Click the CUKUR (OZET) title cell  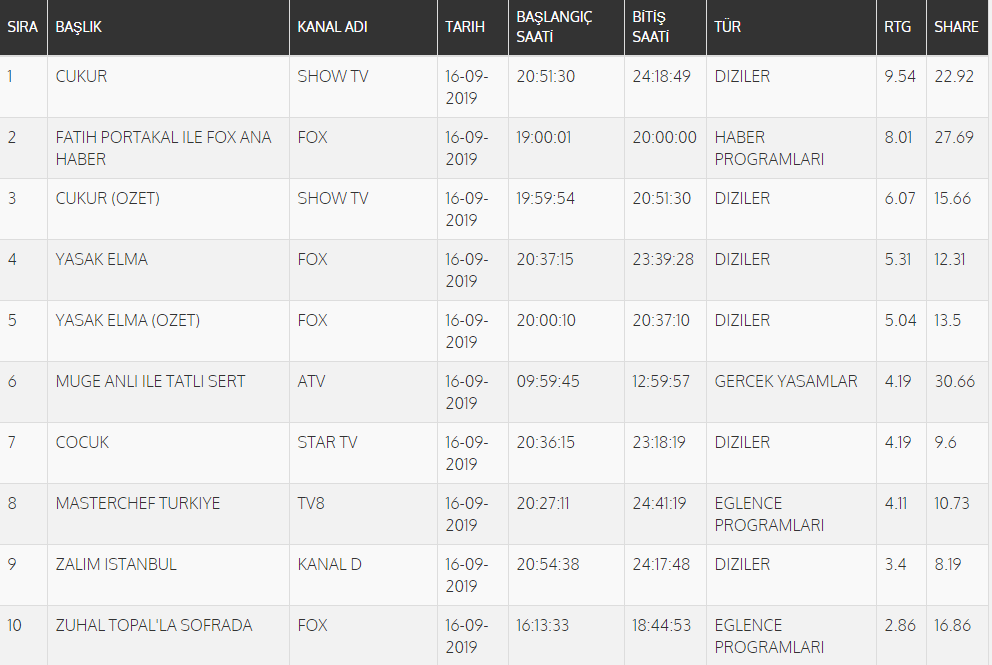[x=107, y=199]
